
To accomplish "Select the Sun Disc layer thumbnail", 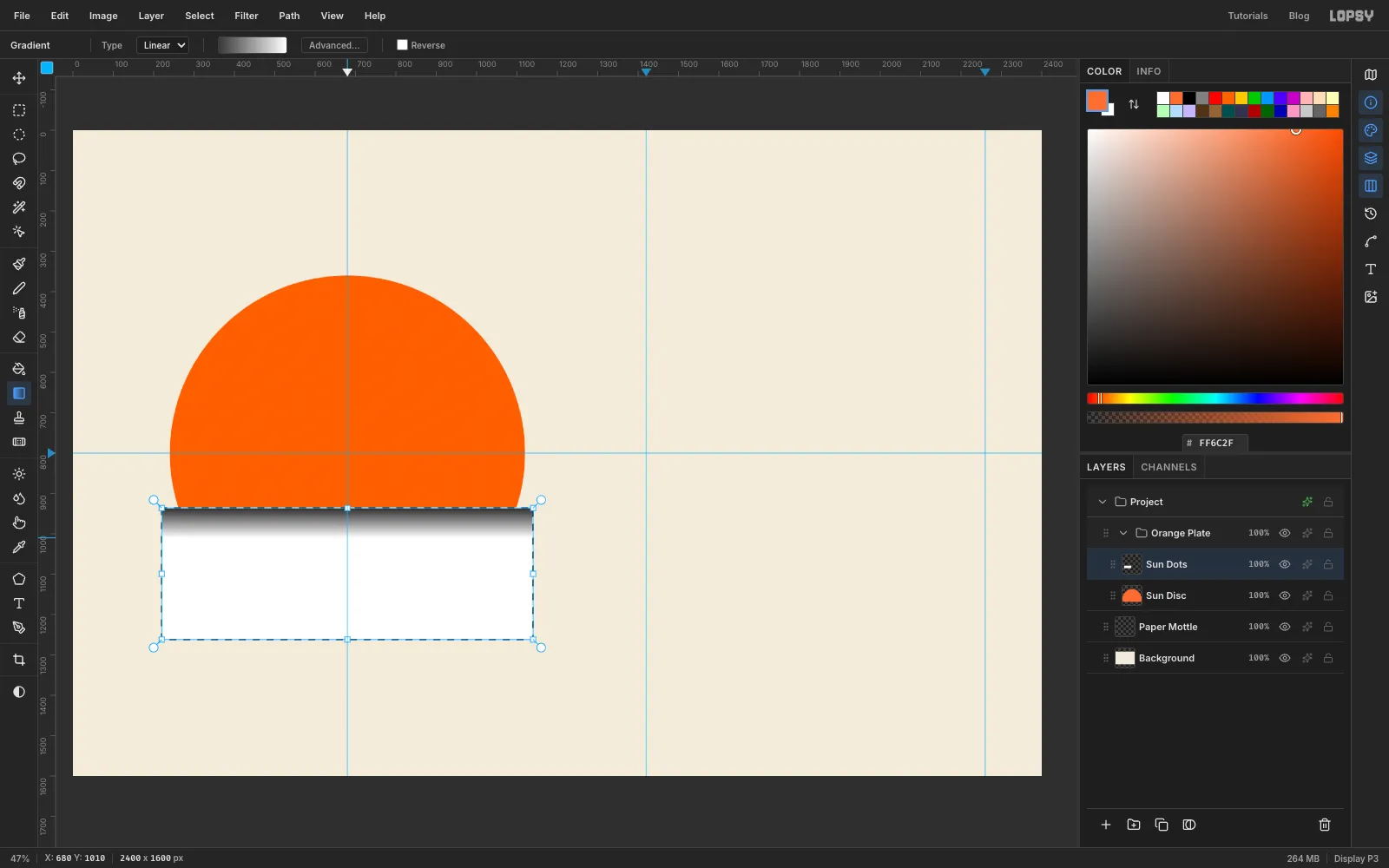I will pyautogui.click(x=1132, y=595).
